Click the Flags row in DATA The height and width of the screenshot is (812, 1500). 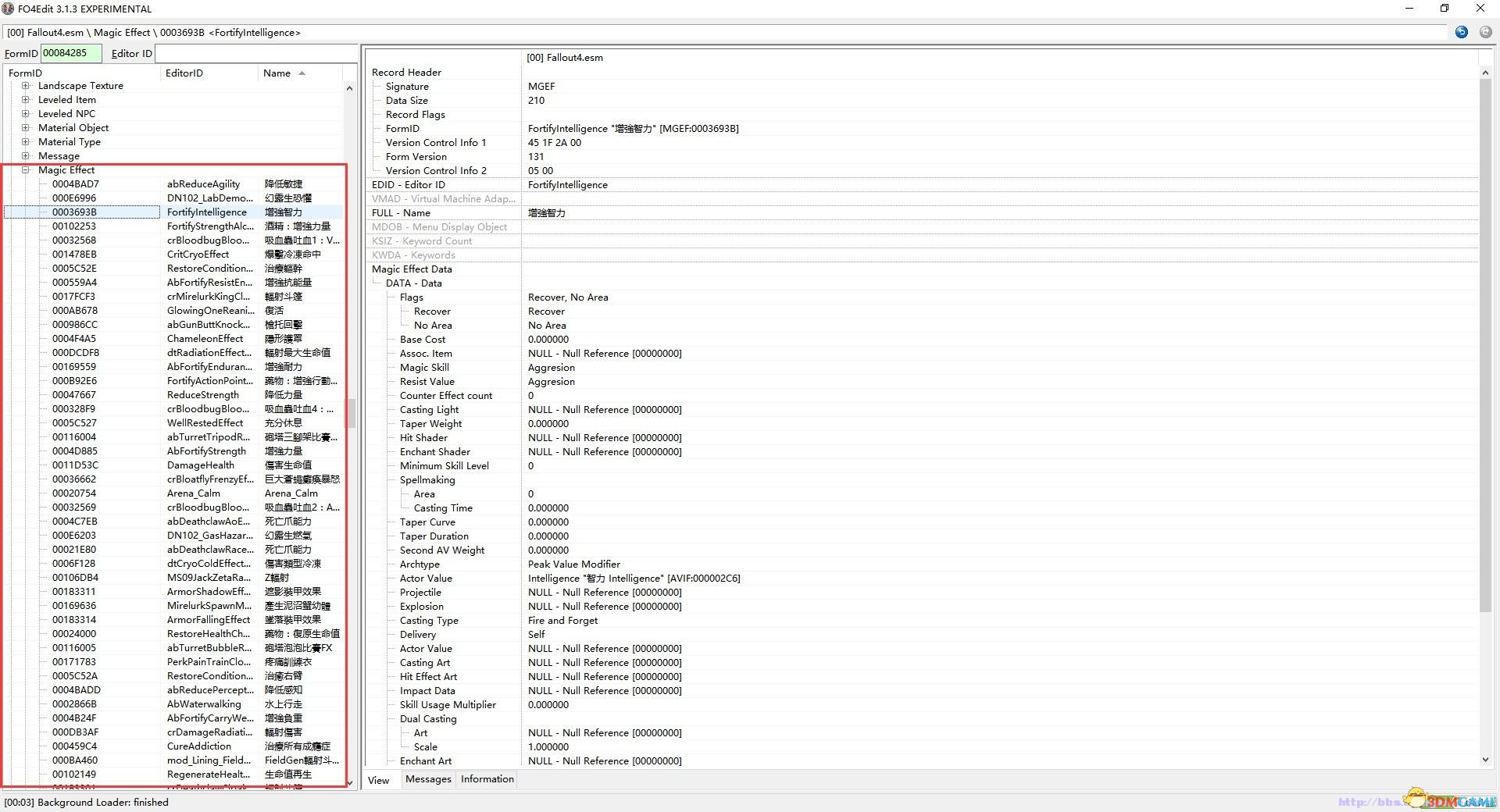point(922,297)
